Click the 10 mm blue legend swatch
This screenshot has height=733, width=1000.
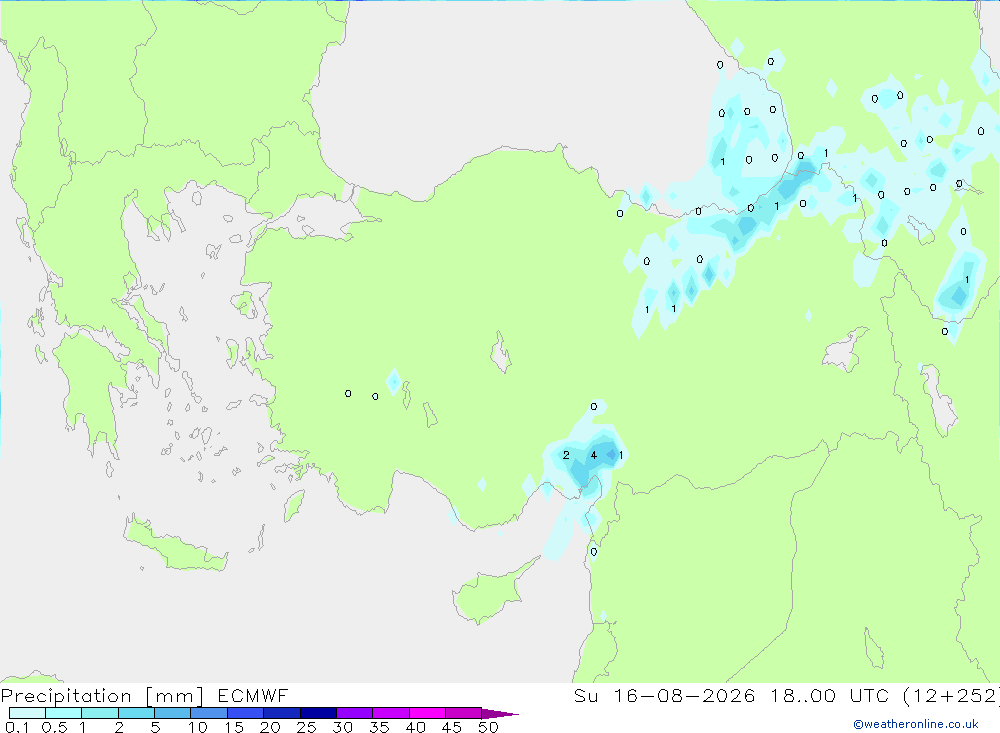[x=209, y=713]
